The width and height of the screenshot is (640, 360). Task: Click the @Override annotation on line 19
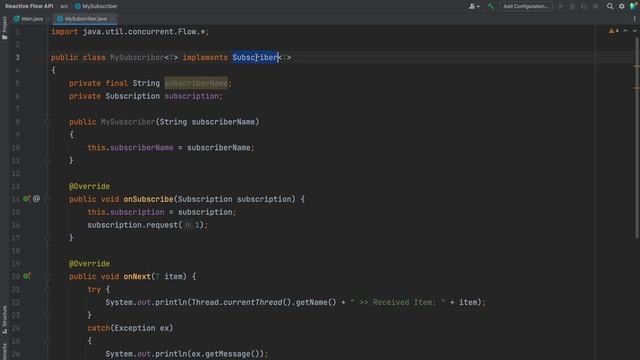click(x=89, y=264)
